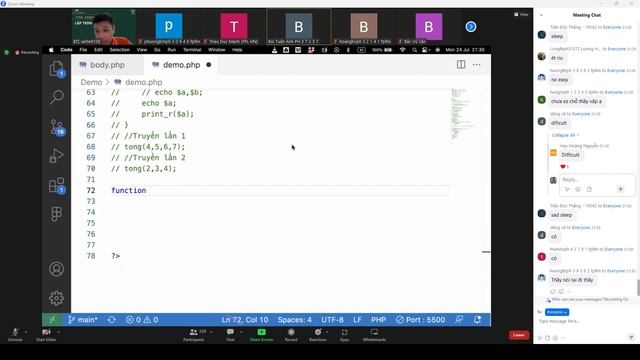Open audio options arrow beside Unmute
This screenshot has height=360, width=640.
coord(26,332)
